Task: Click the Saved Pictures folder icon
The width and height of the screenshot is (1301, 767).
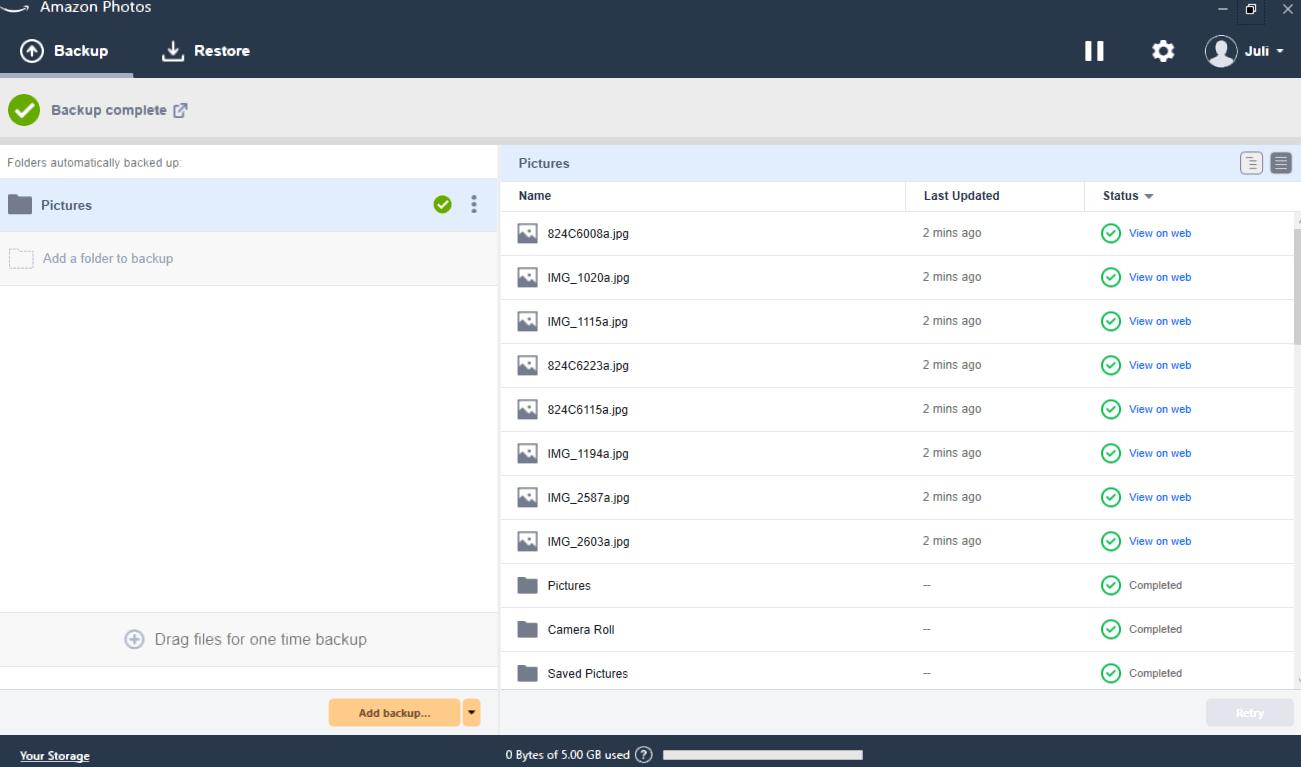Action: click(528, 673)
